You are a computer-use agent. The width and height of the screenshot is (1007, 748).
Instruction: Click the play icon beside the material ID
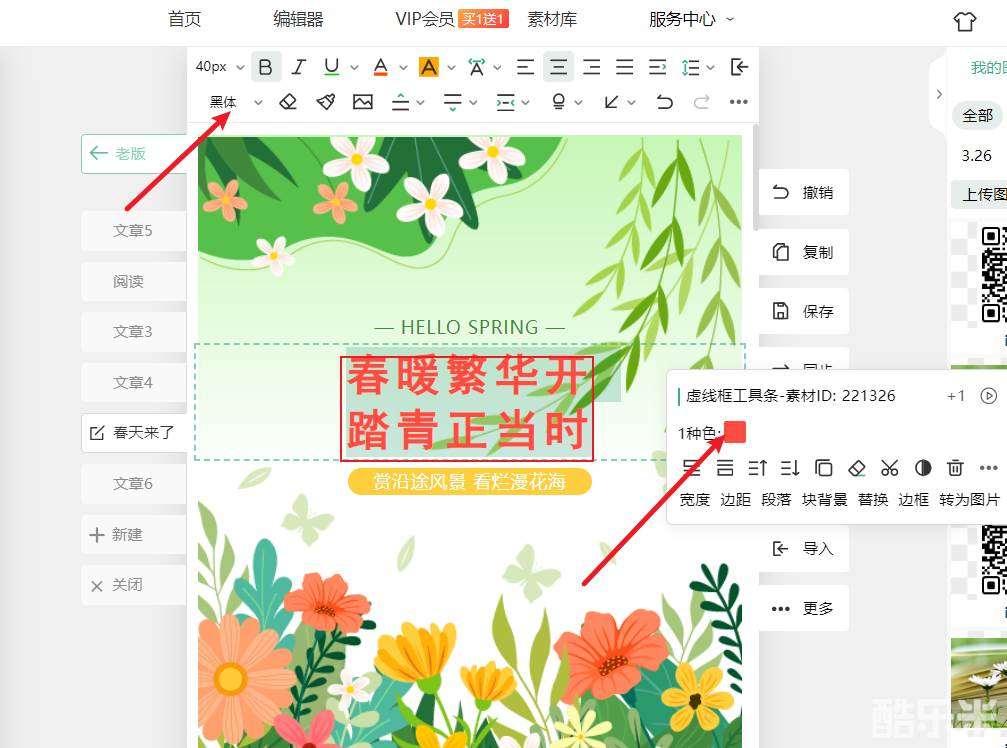[x=989, y=396]
